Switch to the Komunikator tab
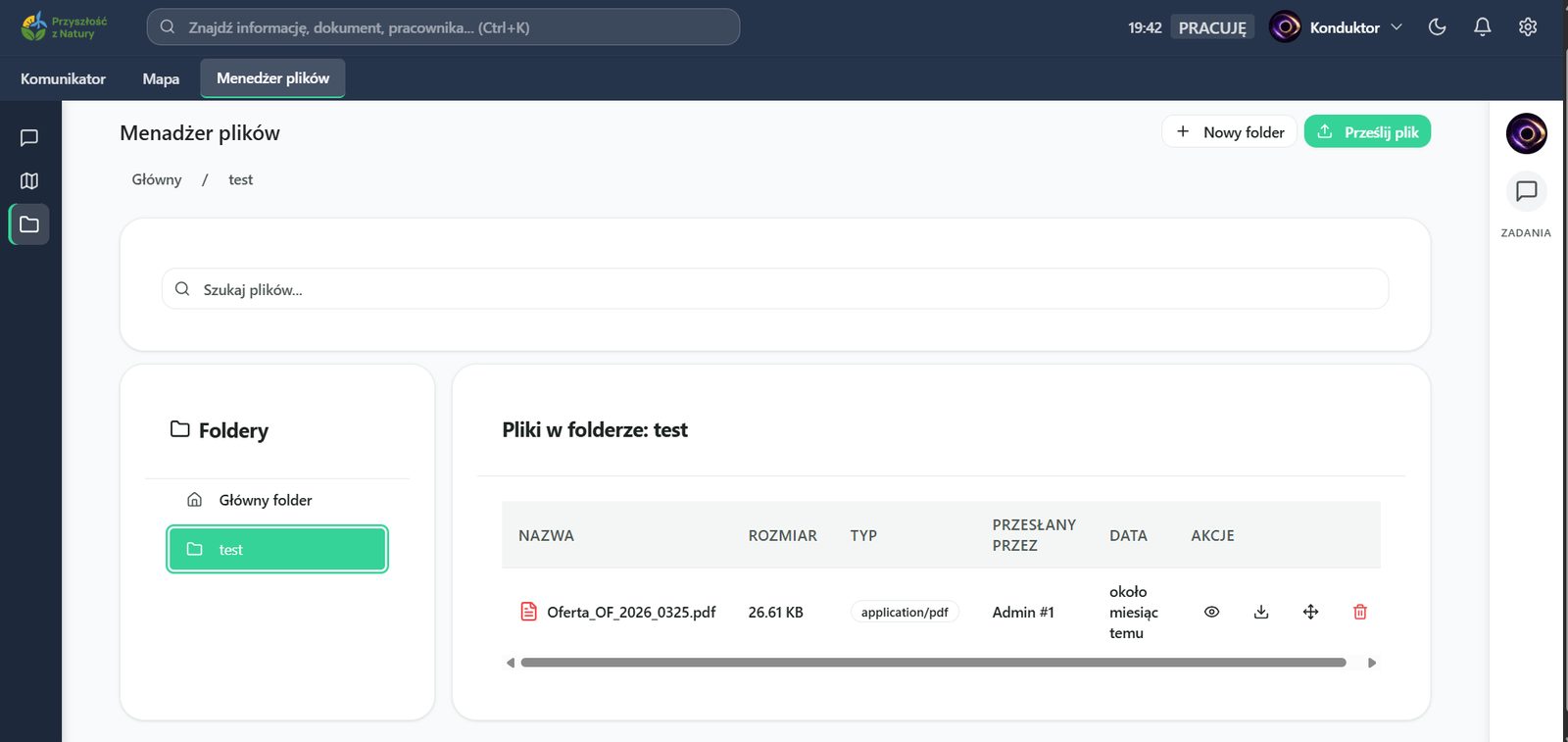1568x742 pixels. [63, 78]
